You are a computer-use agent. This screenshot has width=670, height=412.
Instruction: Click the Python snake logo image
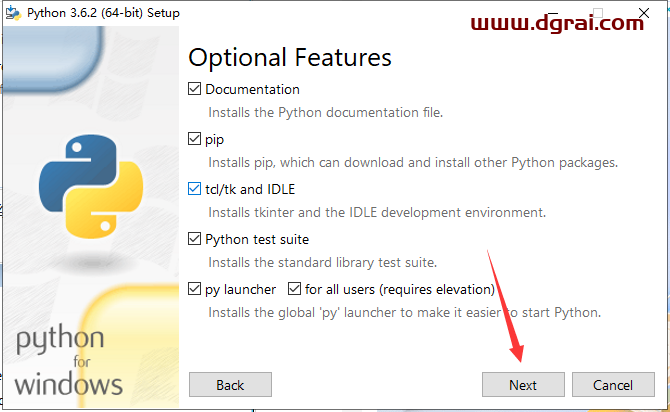(91, 186)
